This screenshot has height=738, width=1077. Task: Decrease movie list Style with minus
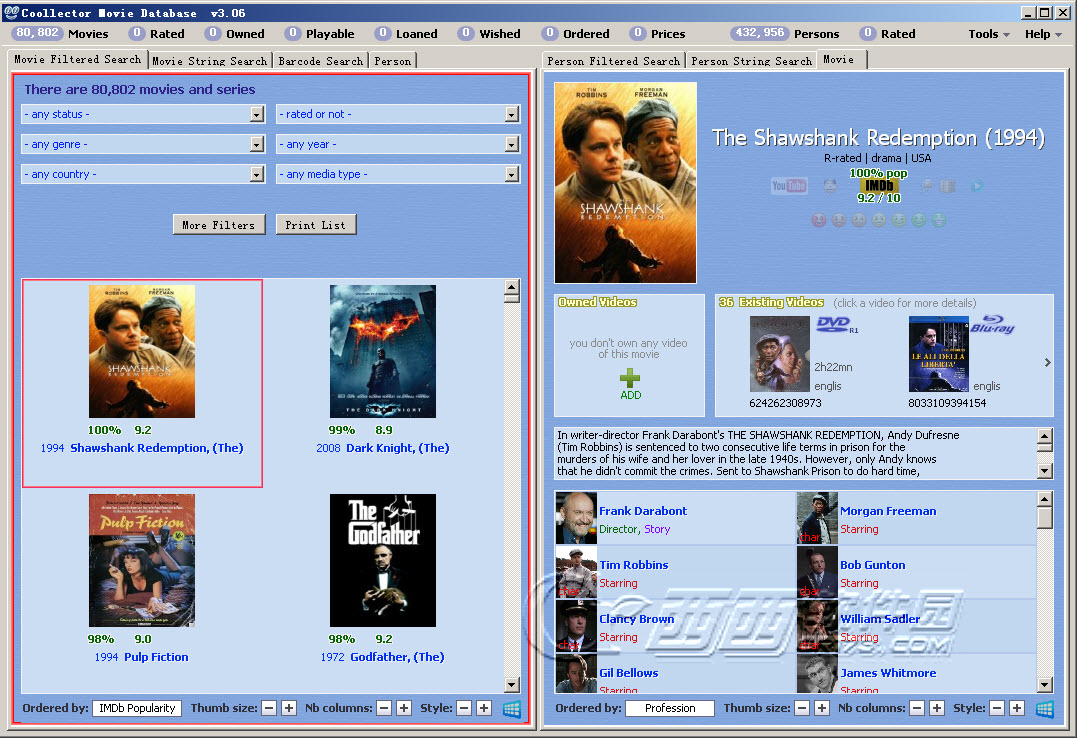click(464, 708)
